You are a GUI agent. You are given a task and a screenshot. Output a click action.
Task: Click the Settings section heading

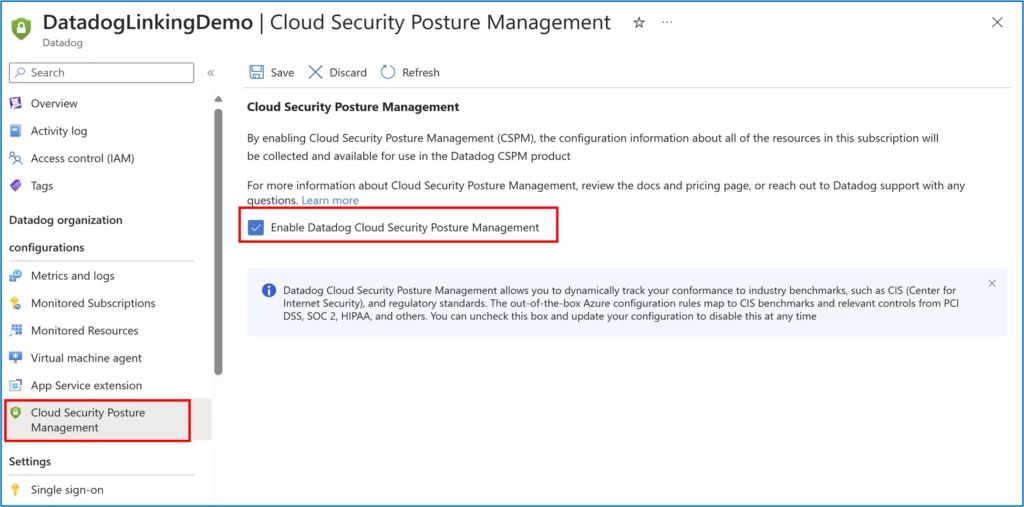click(30, 461)
